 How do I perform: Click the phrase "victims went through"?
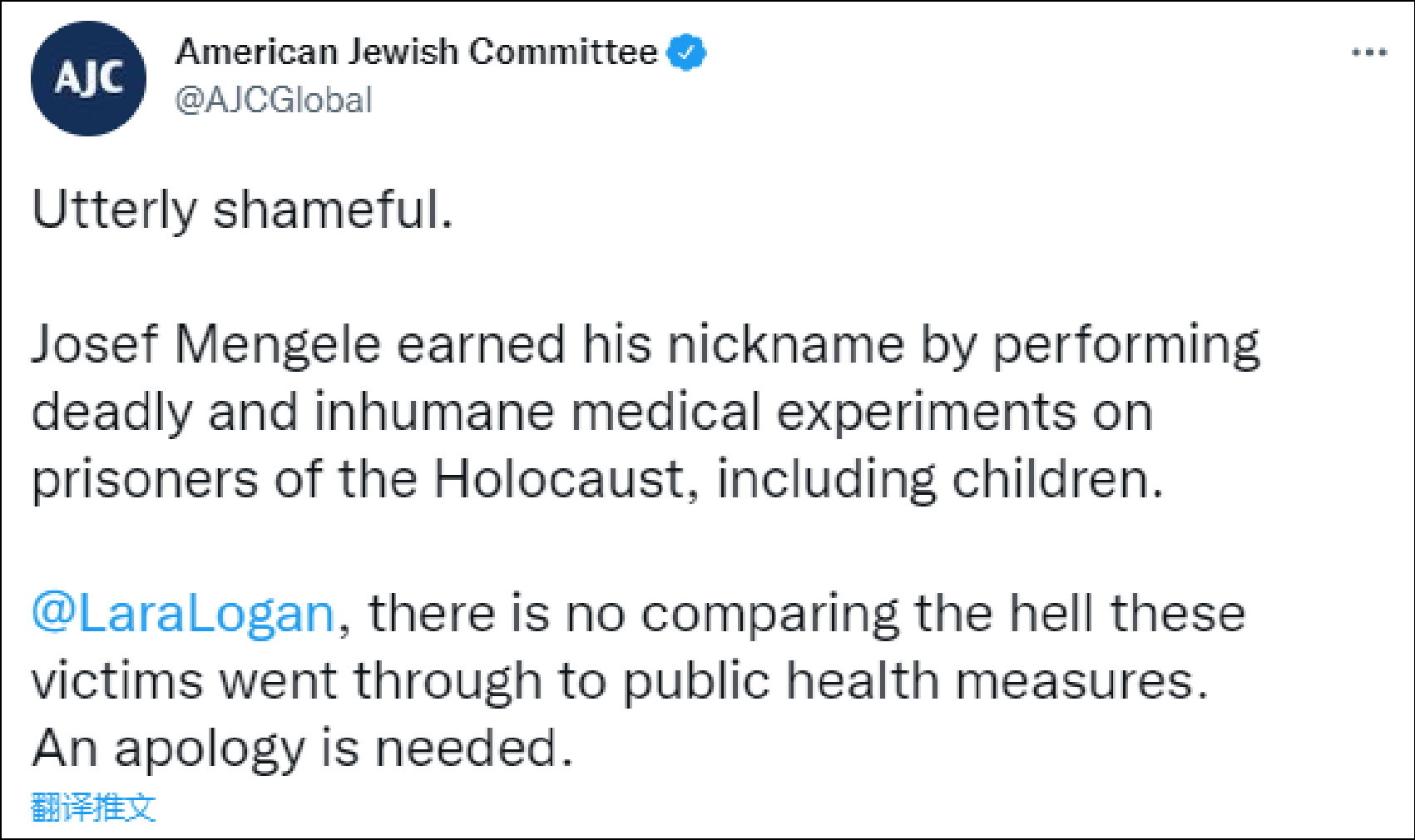pyautogui.click(x=286, y=681)
